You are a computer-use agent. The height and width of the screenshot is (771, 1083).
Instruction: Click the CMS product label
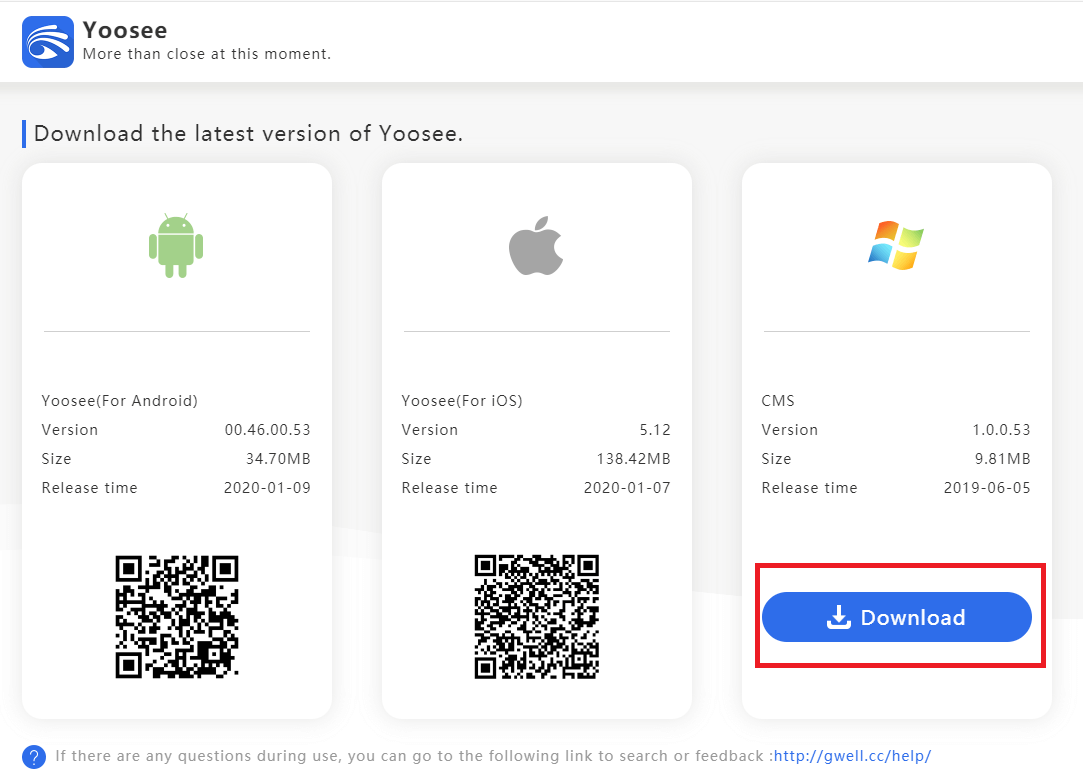tap(778, 401)
